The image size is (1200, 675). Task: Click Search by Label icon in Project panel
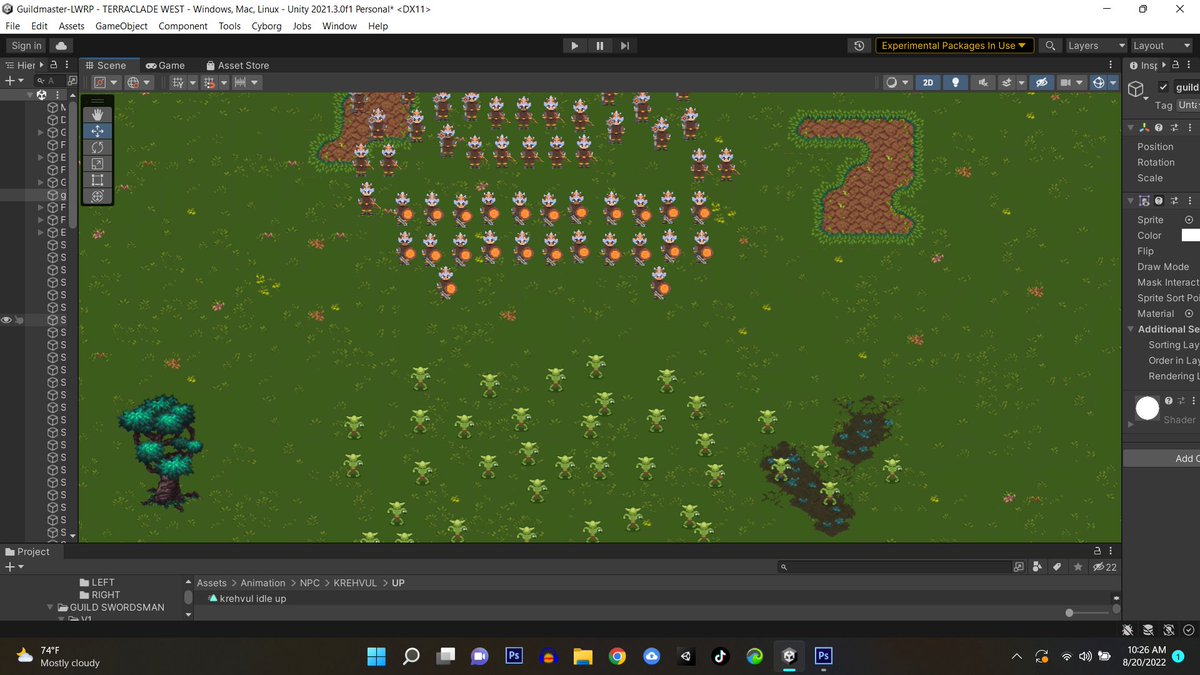tap(1057, 567)
